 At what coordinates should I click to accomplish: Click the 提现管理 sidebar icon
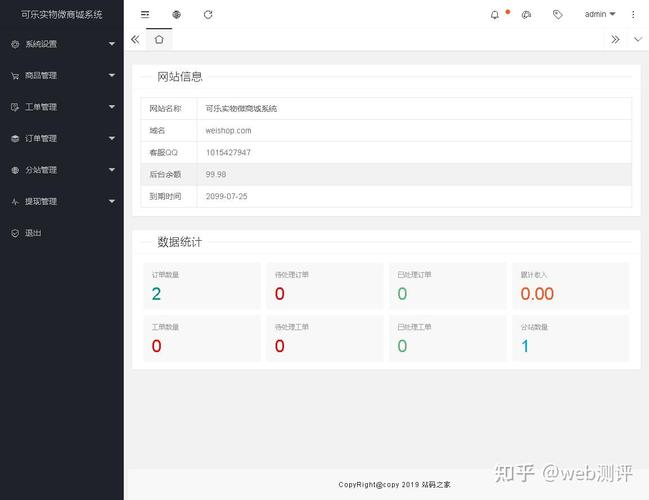click(x=15, y=202)
